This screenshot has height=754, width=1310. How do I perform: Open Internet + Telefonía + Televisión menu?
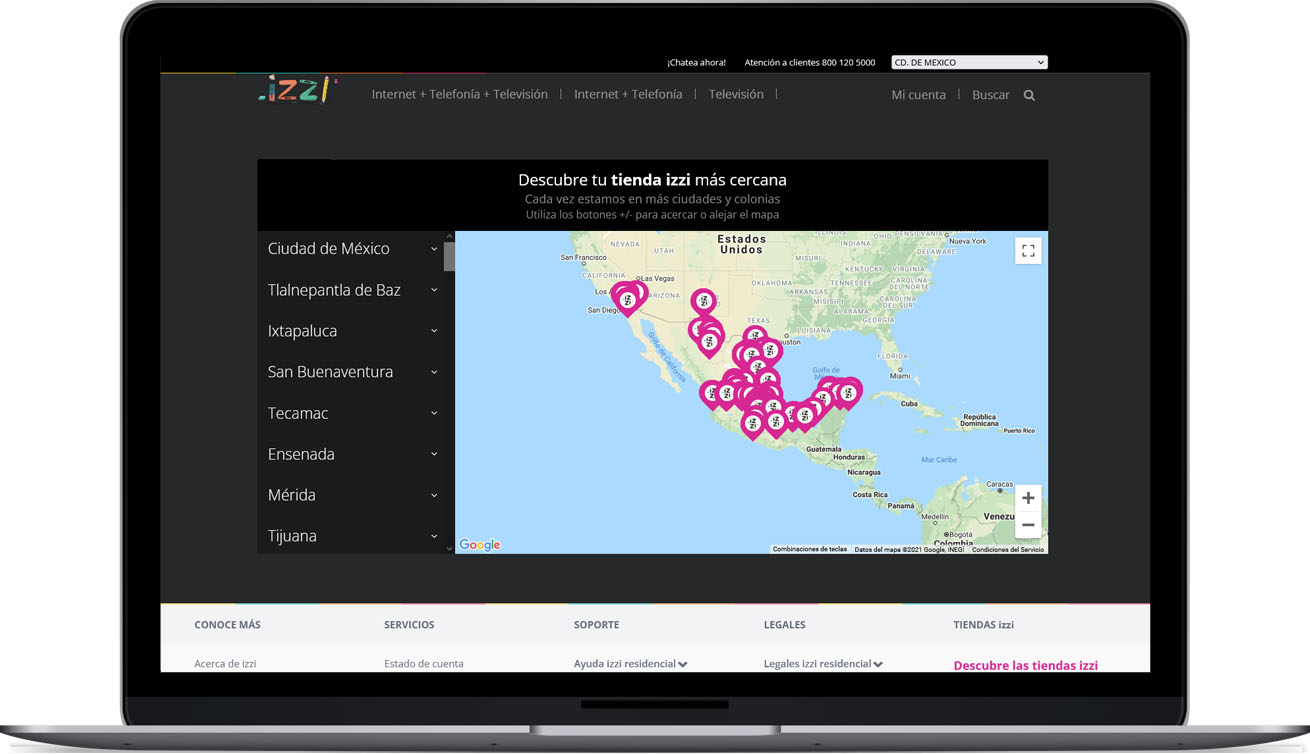(x=460, y=94)
